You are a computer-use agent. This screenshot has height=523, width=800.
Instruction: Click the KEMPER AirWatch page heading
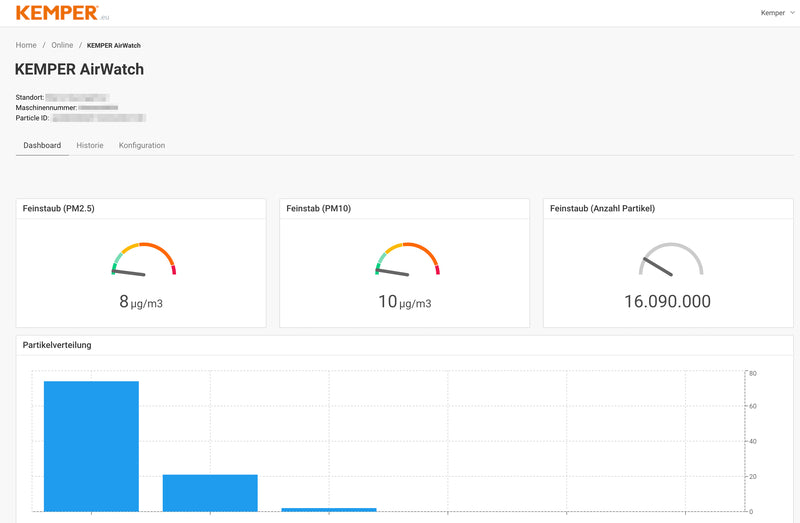tap(80, 70)
